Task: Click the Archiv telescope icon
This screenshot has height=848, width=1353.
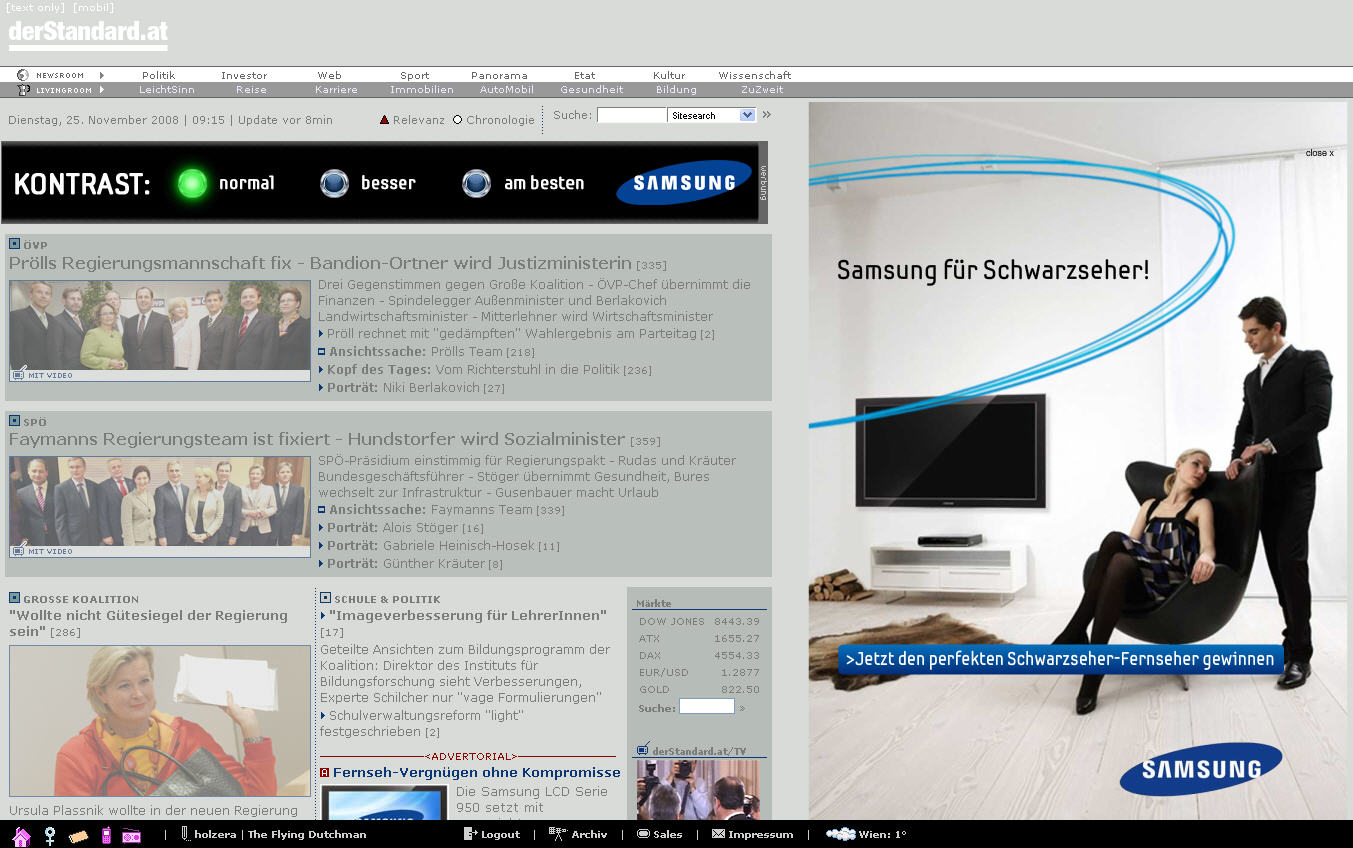Action: pos(558,834)
